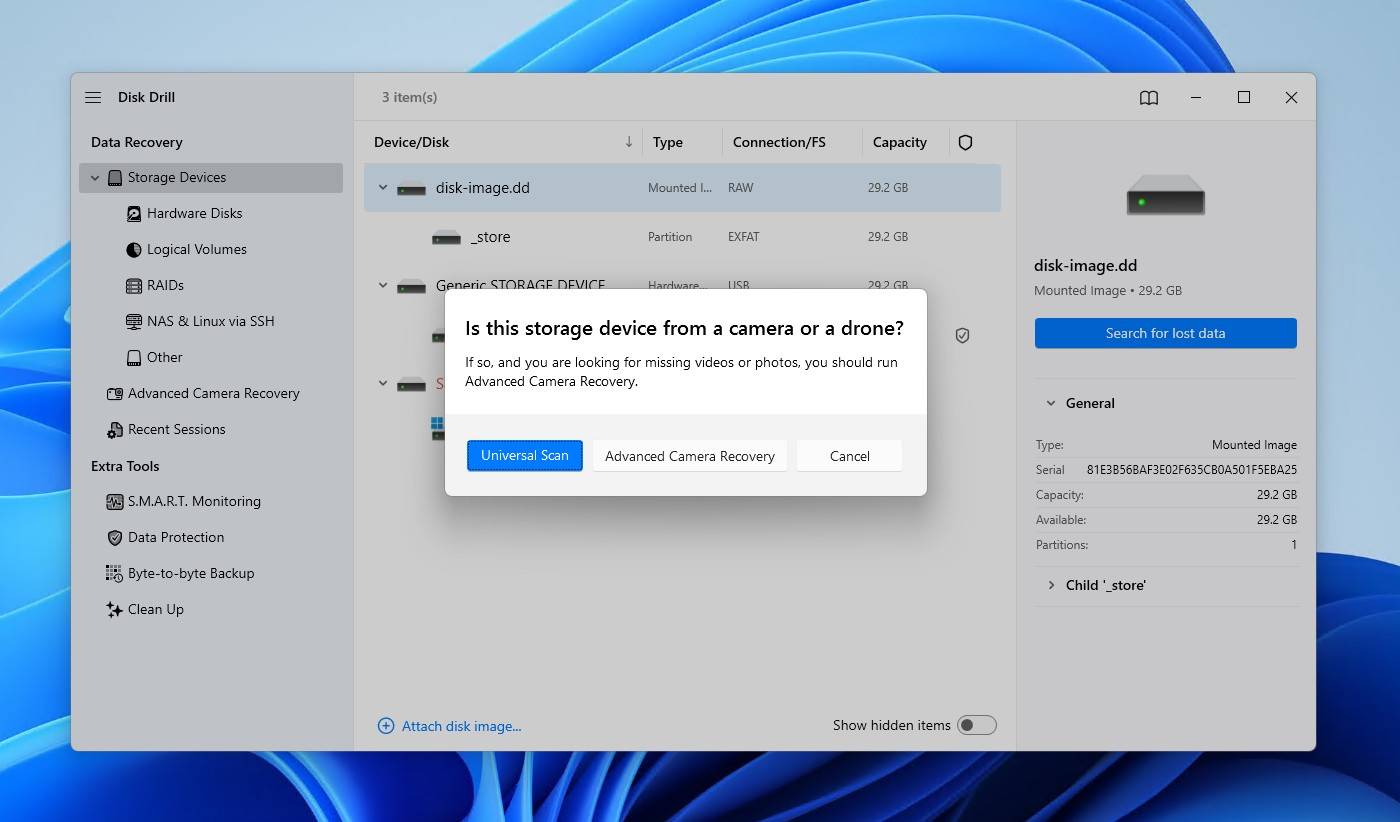Collapse the third disk row chevron
This screenshot has height=822, width=1400.
[382, 383]
